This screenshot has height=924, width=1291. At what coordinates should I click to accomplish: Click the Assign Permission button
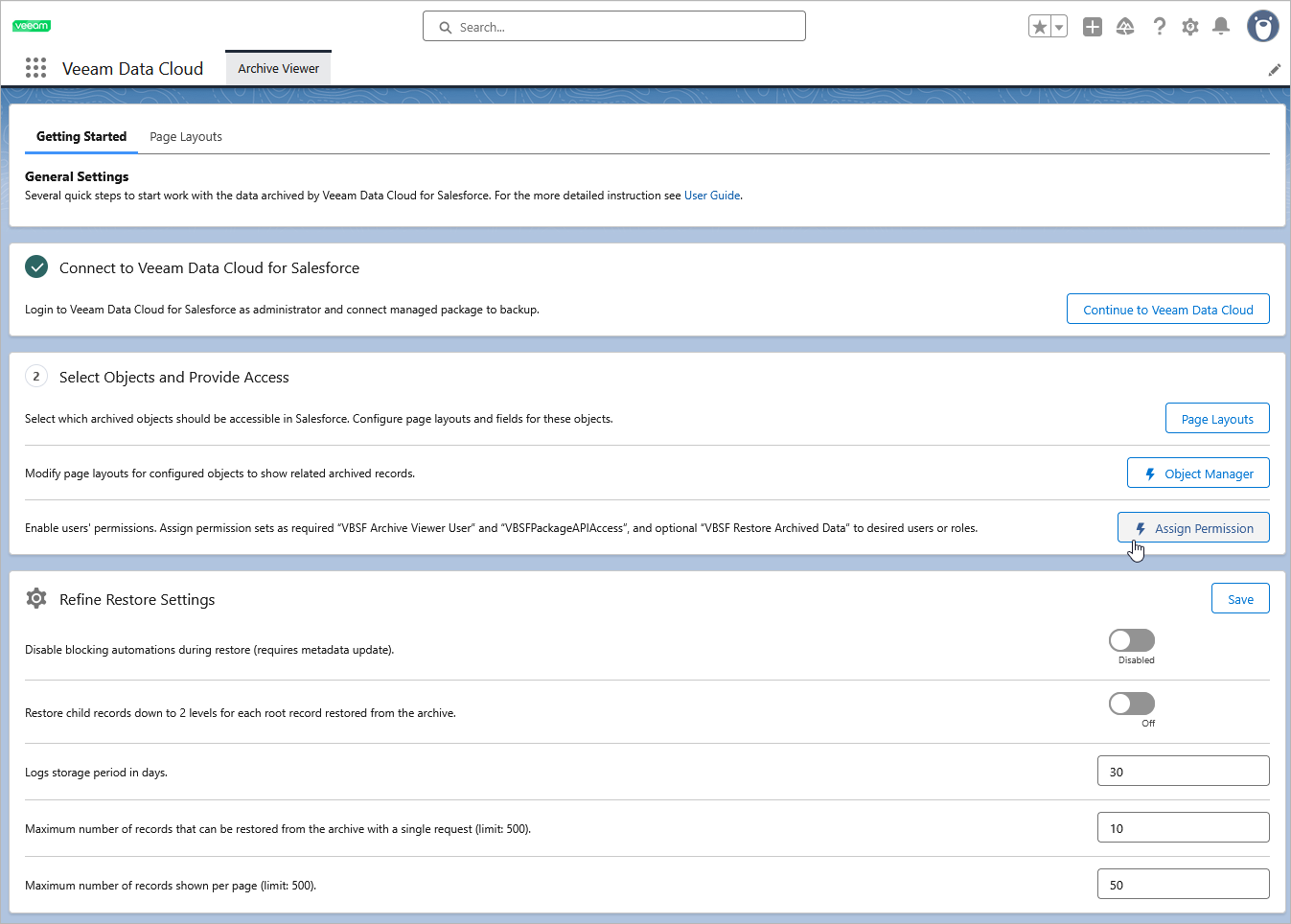tap(1193, 528)
